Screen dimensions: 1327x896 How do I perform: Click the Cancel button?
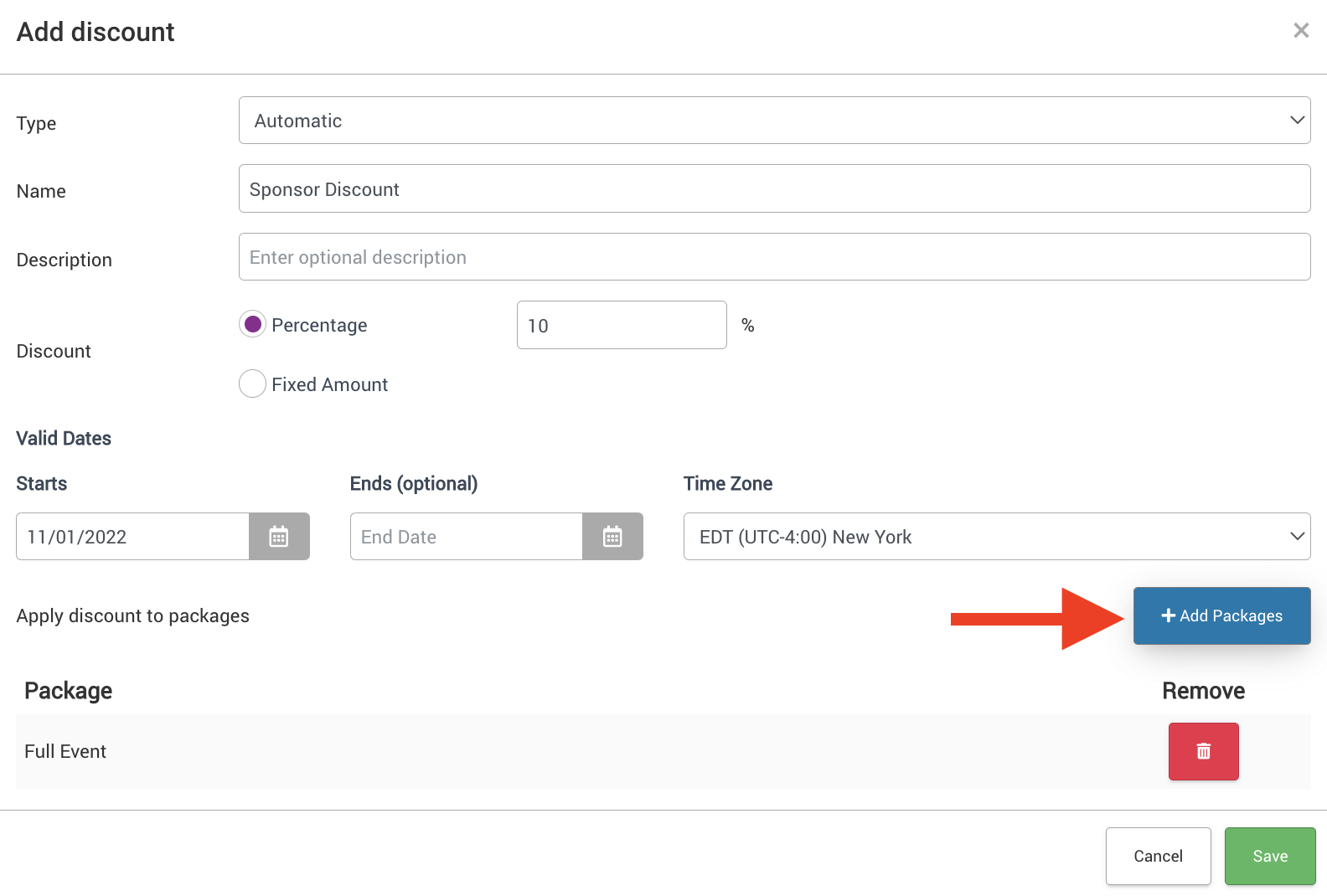[1158, 856]
